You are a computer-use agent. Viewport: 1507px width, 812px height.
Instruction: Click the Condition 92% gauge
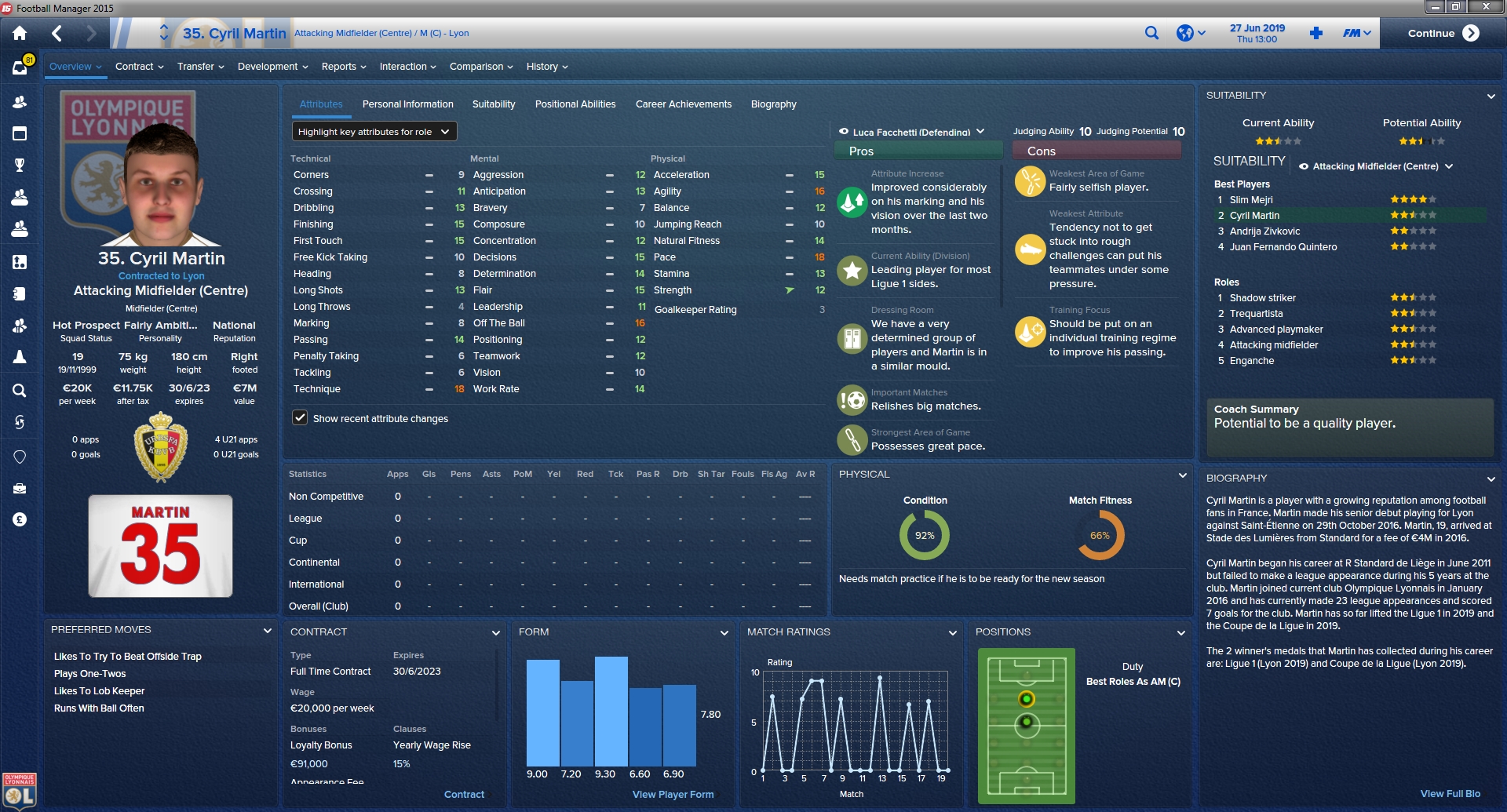tap(925, 535)
